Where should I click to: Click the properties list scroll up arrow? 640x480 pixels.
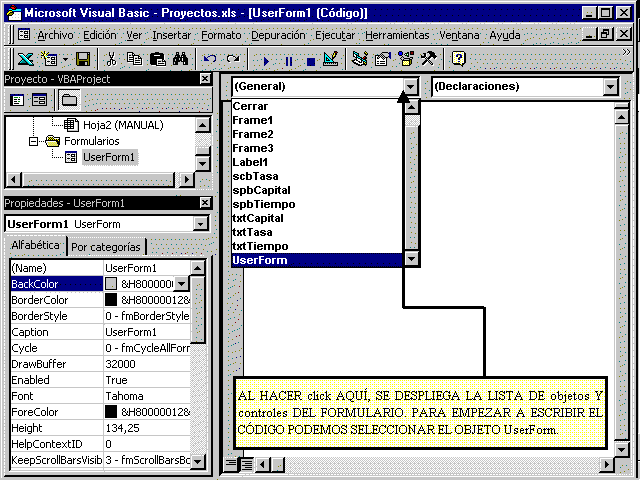point(198,268)
